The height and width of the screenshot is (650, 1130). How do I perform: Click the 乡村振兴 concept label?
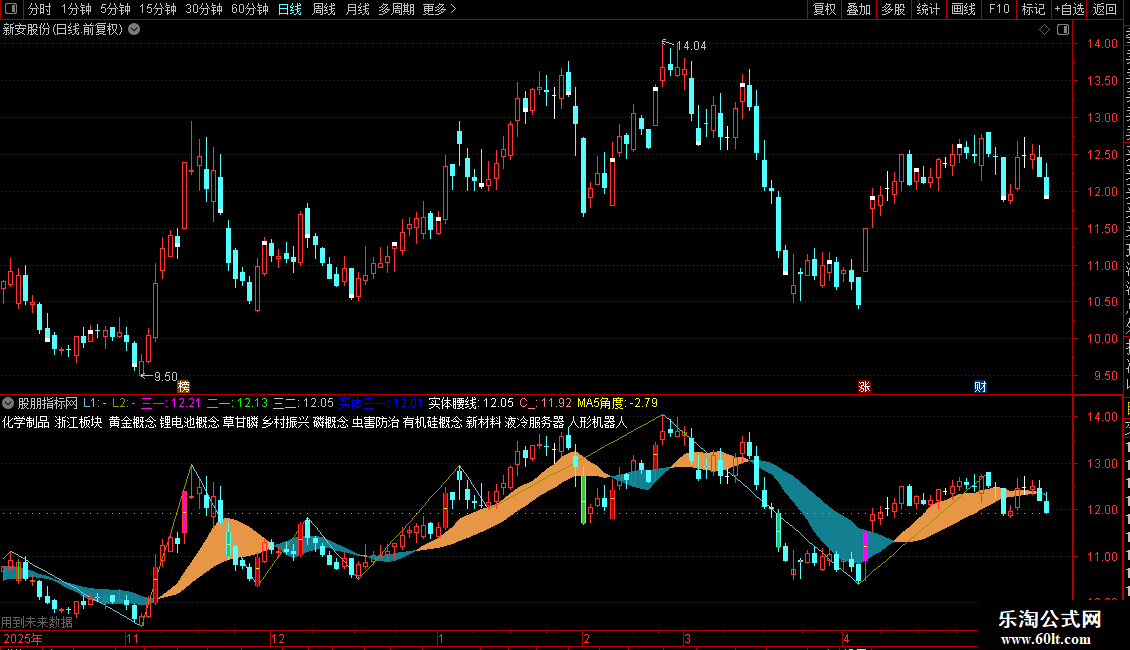click(285, 422)
